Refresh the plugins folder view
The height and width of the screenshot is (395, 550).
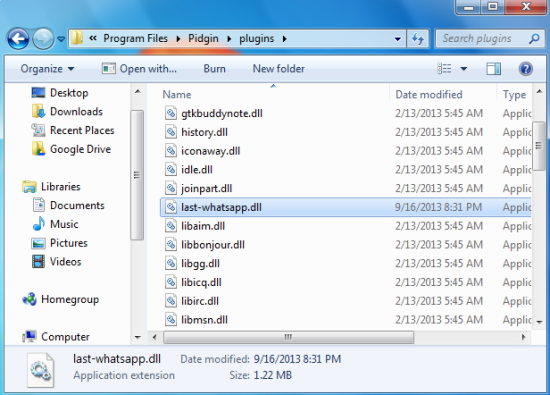tap(418, 39)
